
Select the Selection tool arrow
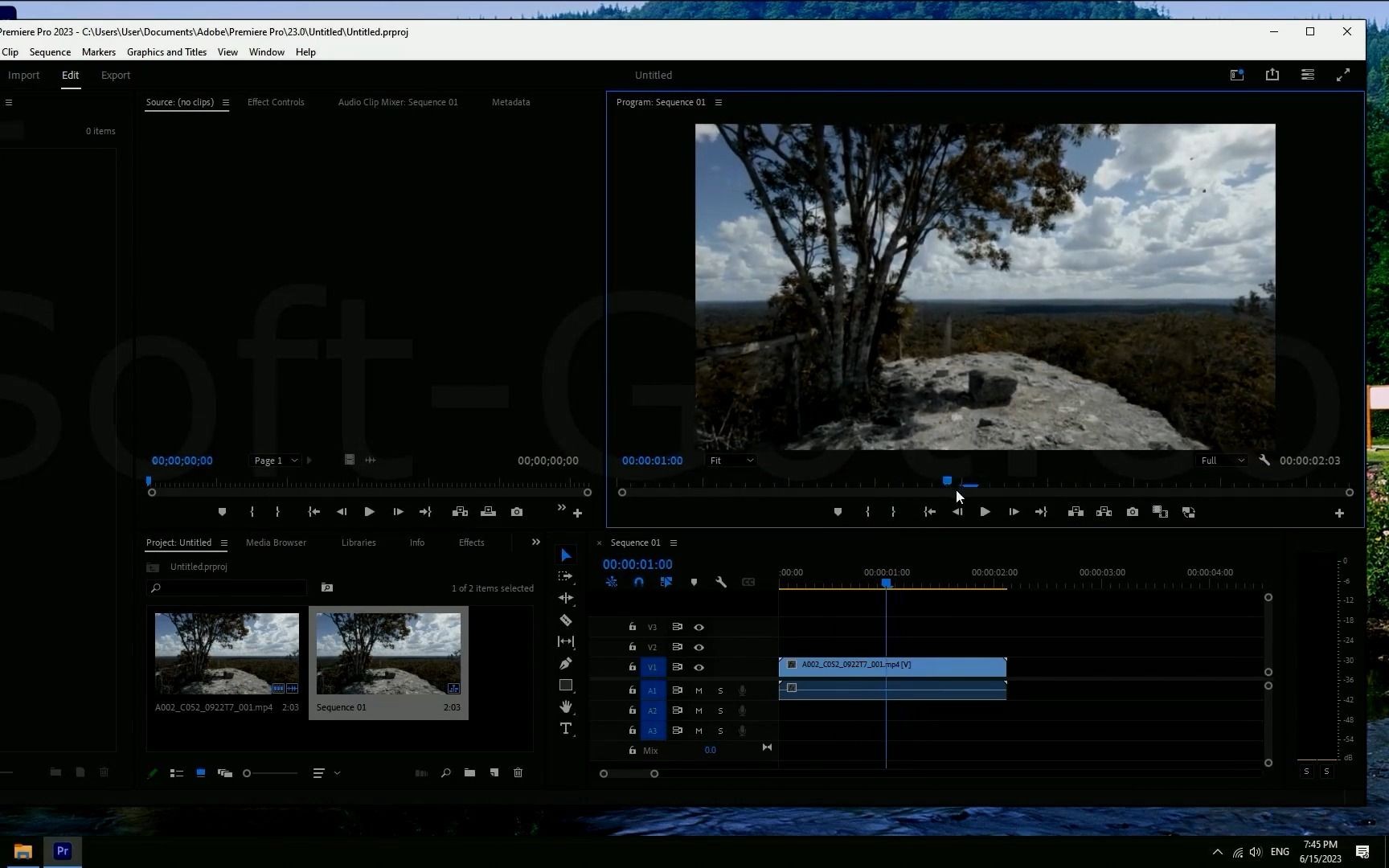coord(566,555)
